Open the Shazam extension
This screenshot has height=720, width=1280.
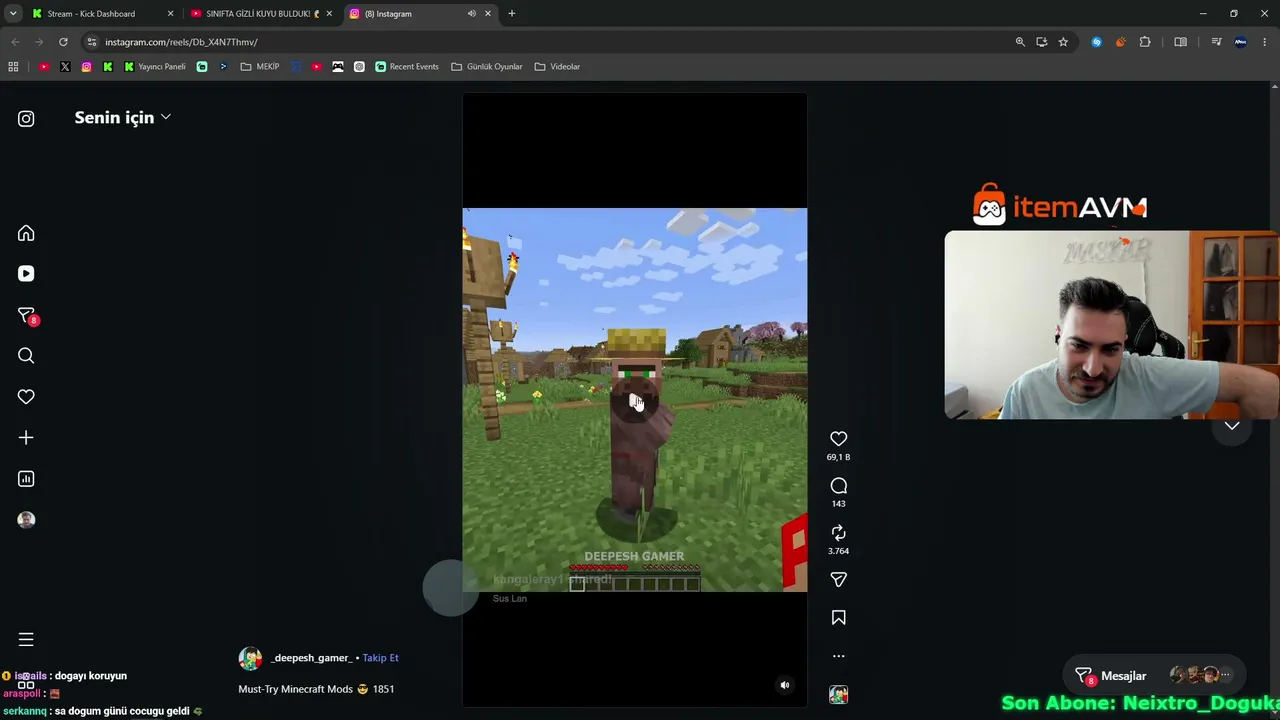point(1097,42)
